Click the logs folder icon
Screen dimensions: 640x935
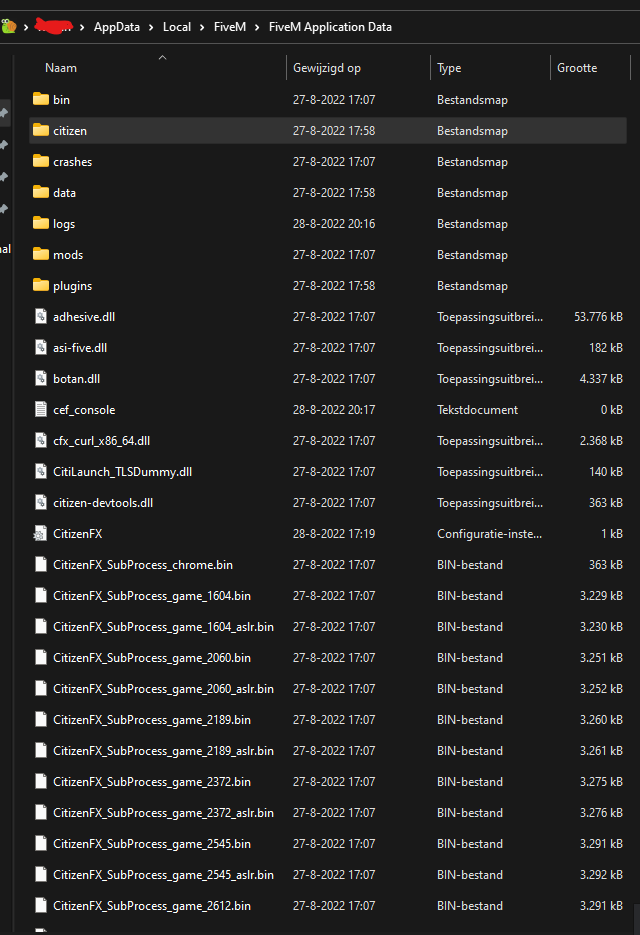pyautogui.click(x=41, y=223)
